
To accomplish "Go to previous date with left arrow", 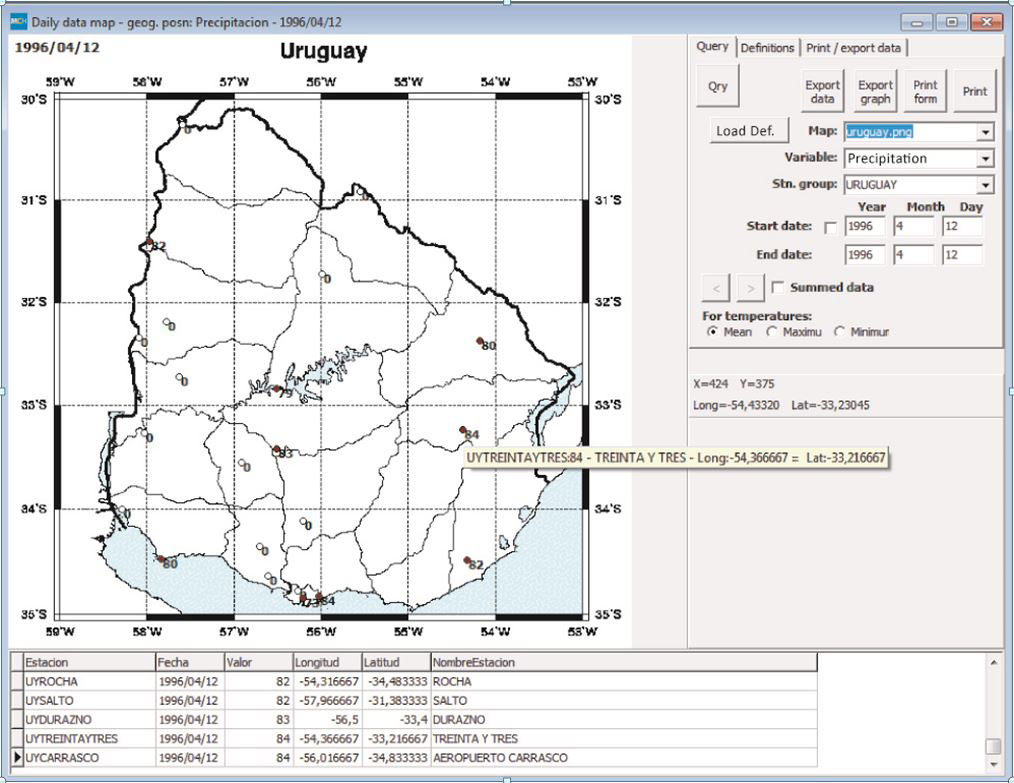I will point(716,288).
